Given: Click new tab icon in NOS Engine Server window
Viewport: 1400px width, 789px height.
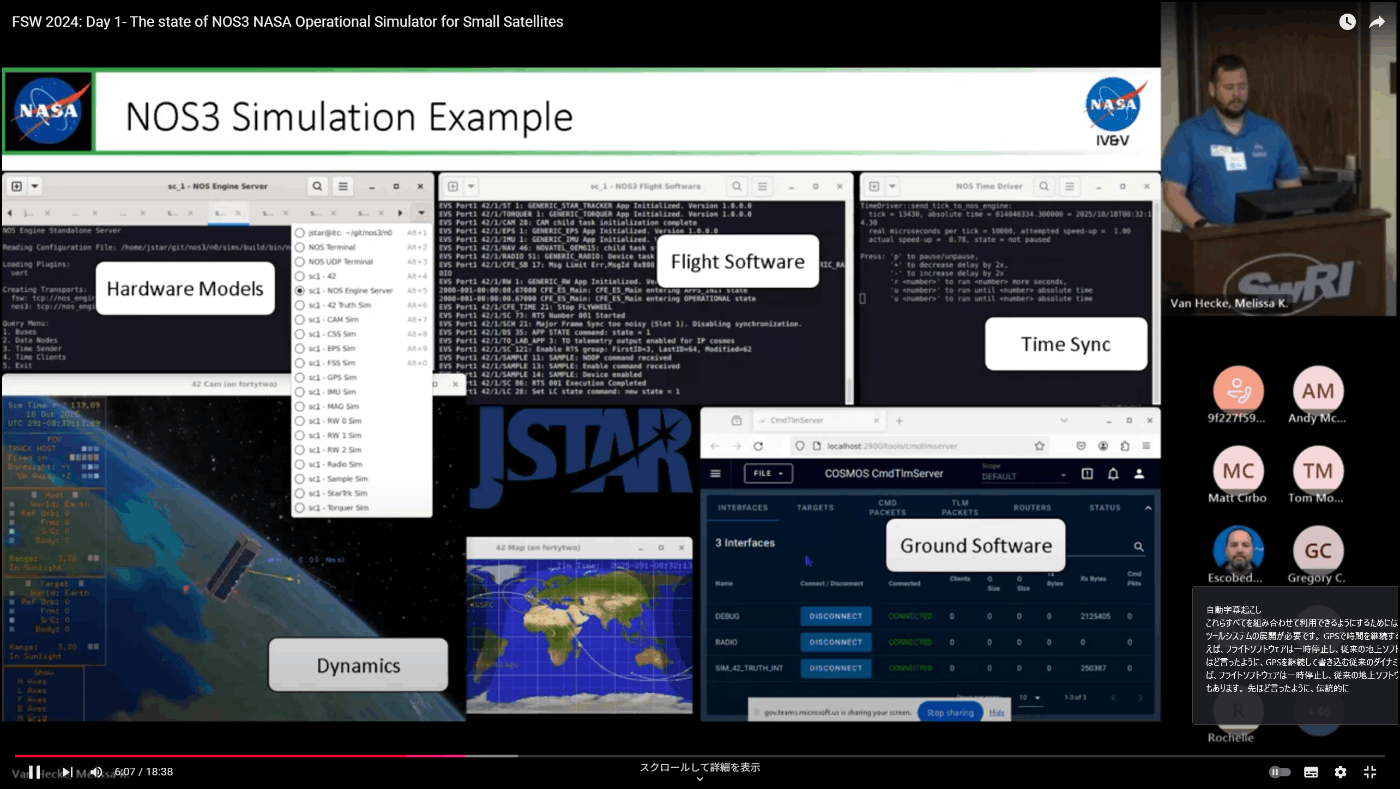Looking at the screenshot, I should [x=17, y=186].
